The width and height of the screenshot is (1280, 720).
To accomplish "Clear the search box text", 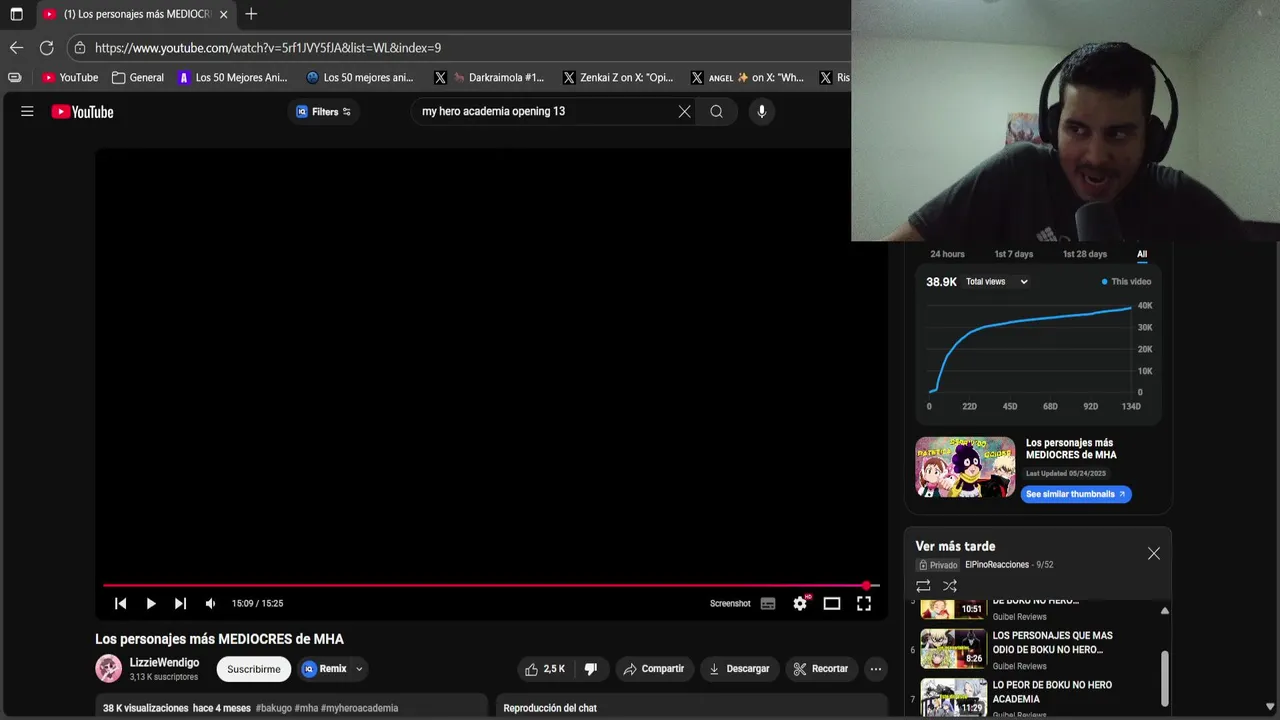I will coord(684,112).
